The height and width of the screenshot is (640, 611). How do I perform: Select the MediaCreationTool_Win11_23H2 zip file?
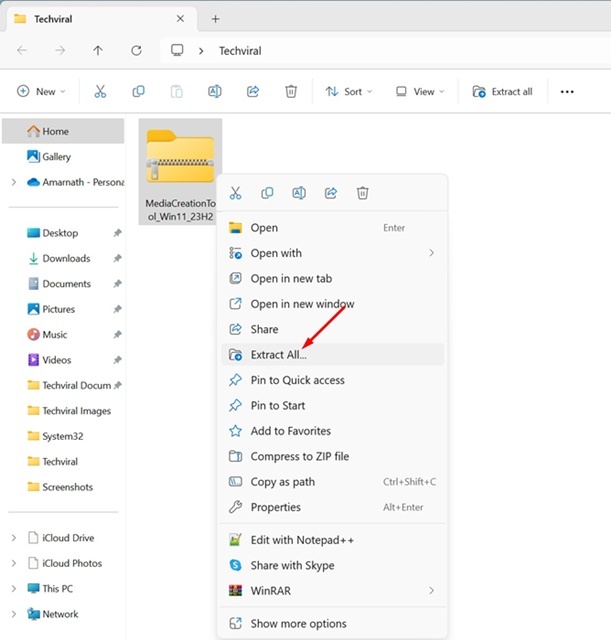click(x=180, y=171)
